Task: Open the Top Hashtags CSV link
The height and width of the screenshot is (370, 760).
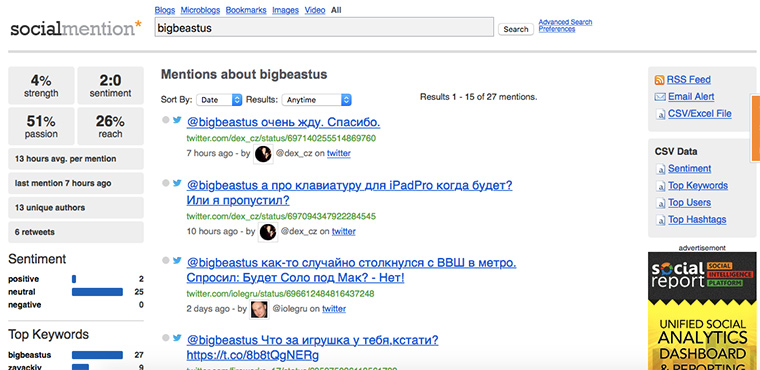Action: tap(697, 220)
